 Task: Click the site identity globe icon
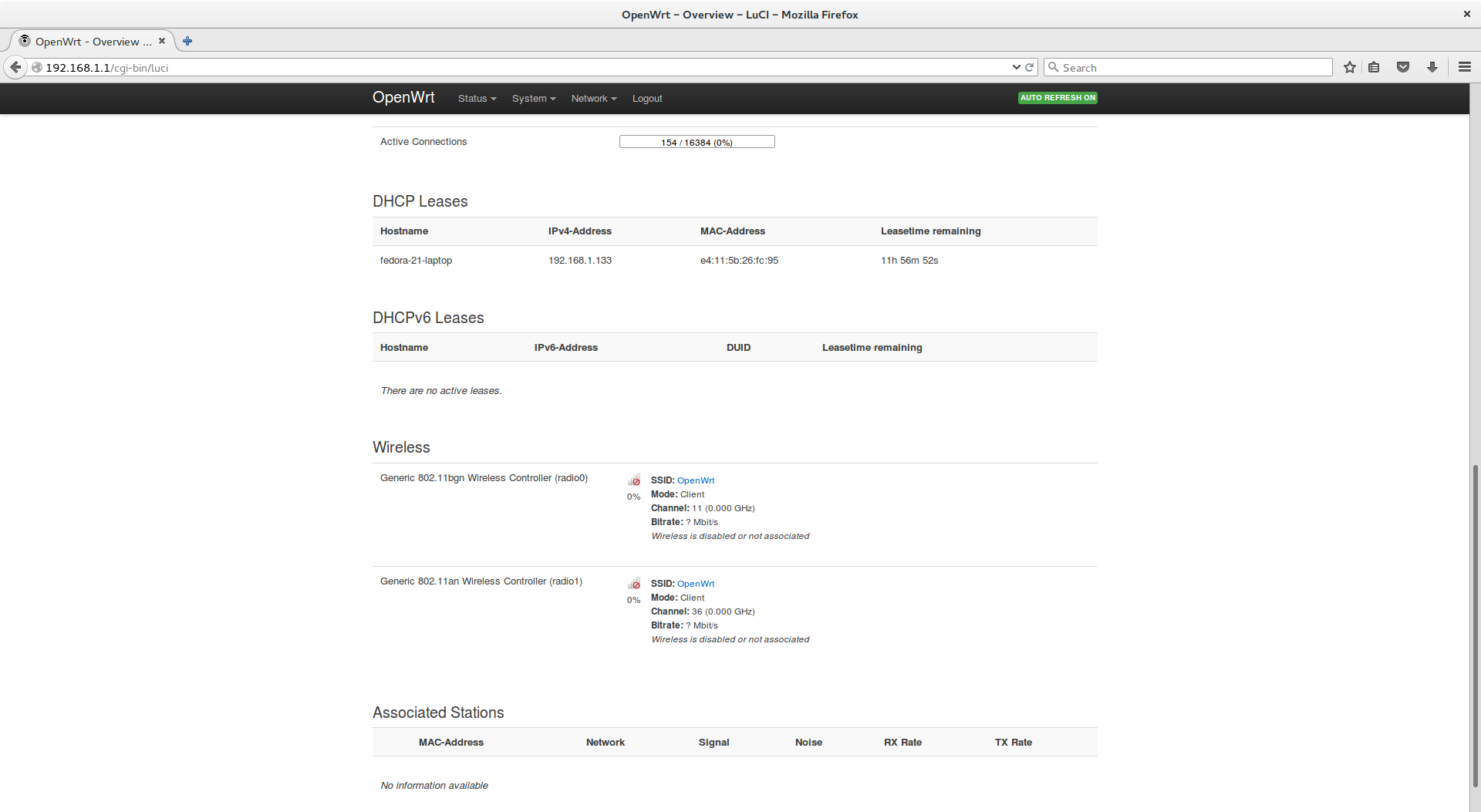(36, 67)
